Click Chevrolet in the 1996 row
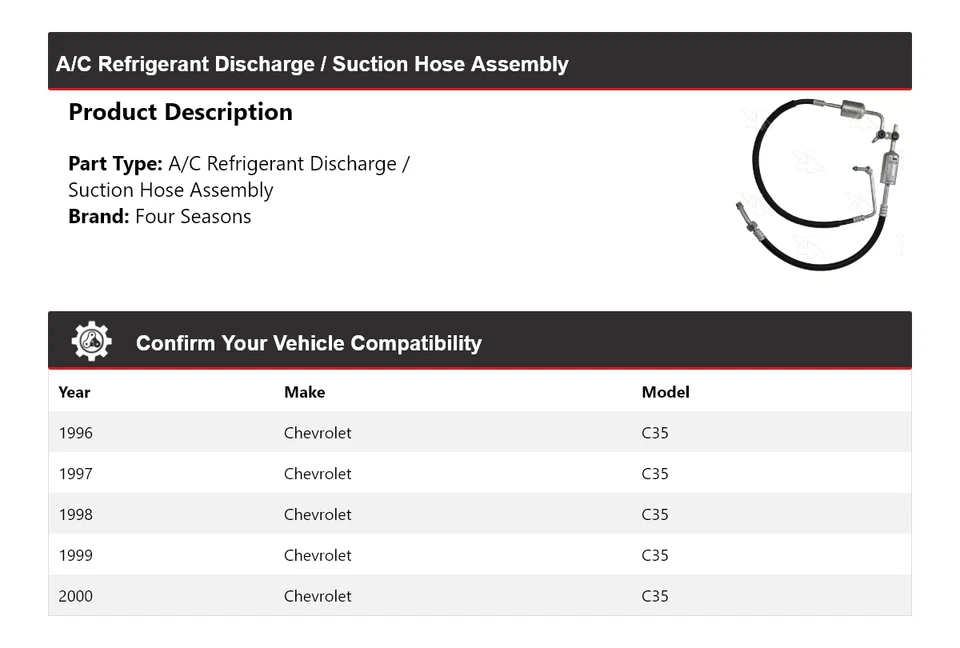 317,433
